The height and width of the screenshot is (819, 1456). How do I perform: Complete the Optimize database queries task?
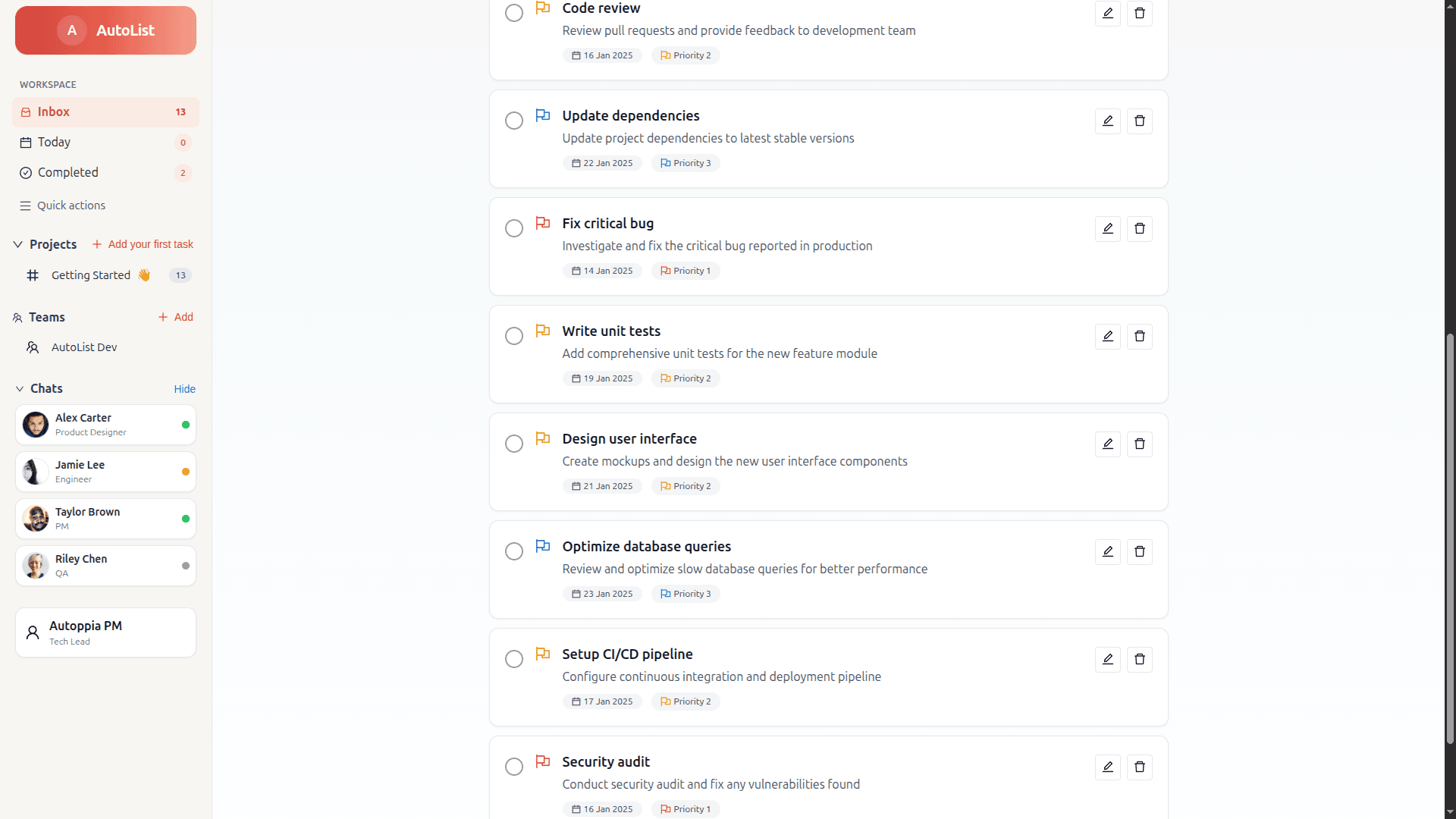click(514, 551)
